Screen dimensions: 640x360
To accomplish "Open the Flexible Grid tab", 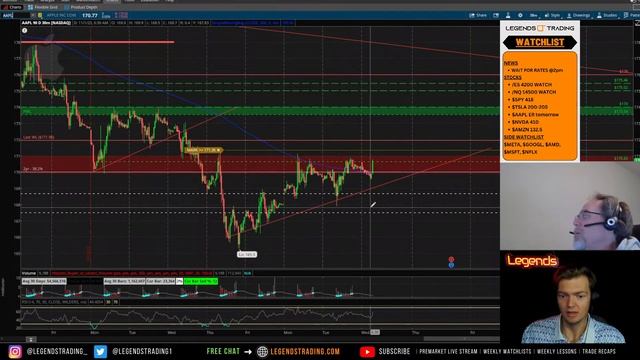I will (43, 7).
